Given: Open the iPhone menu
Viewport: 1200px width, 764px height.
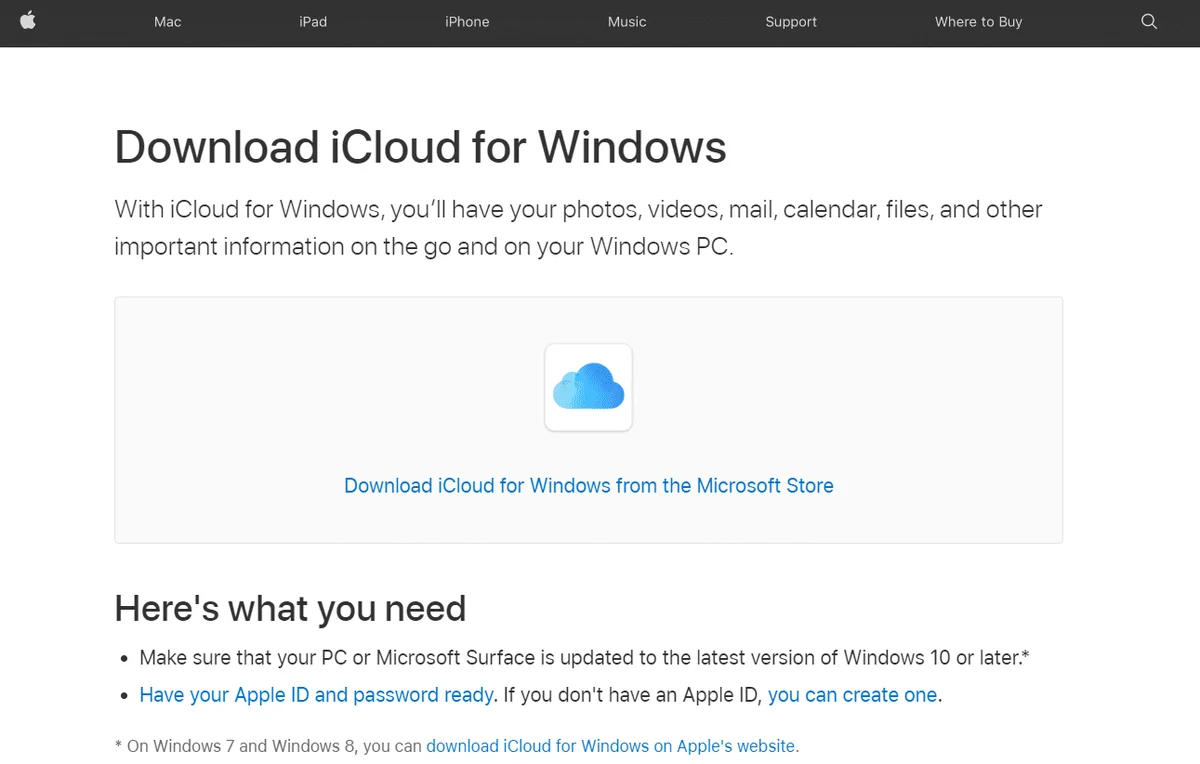Looking at the screenshot, I should click(x=467, y=22).
